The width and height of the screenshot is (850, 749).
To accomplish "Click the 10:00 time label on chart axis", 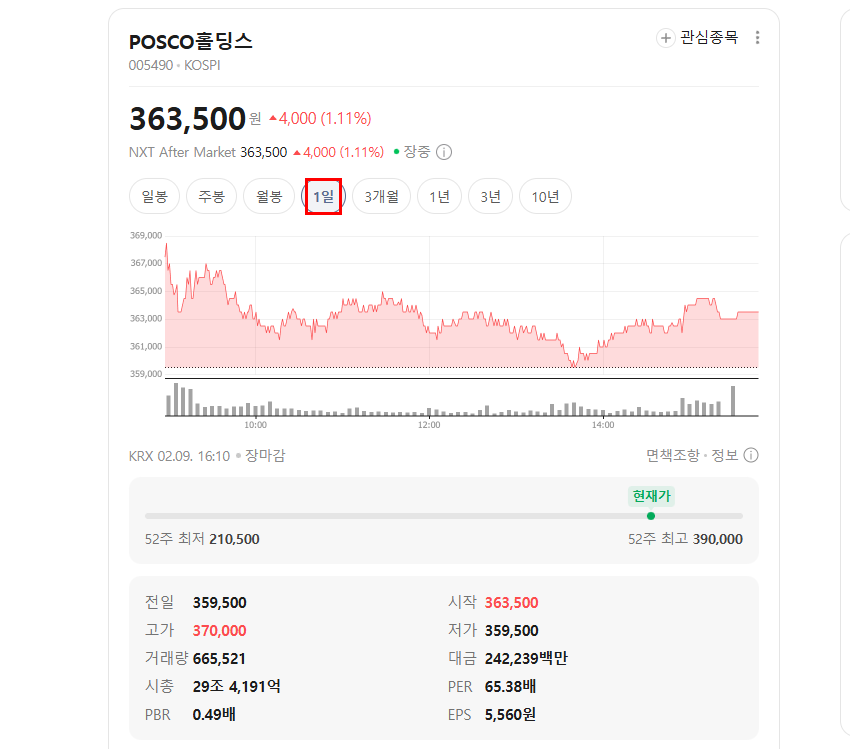I will (x=255, y=425).
